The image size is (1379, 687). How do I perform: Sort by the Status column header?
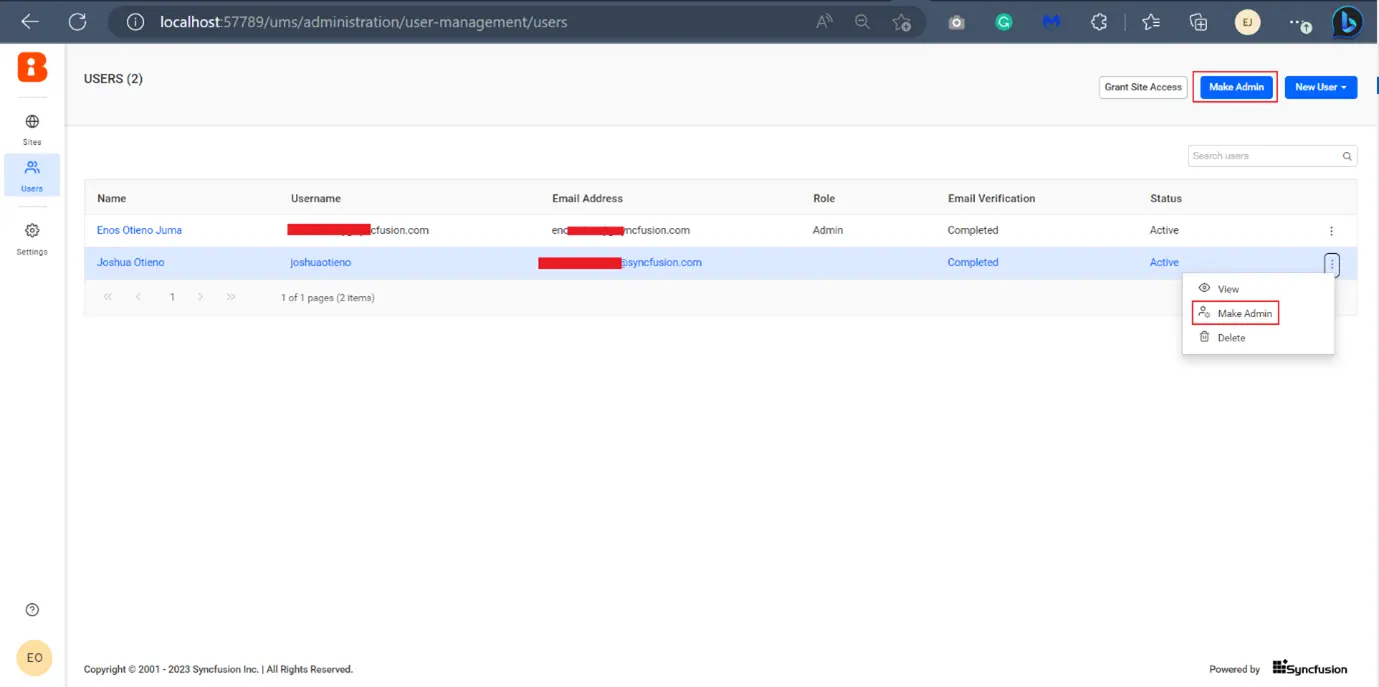tap(1166, 198)
